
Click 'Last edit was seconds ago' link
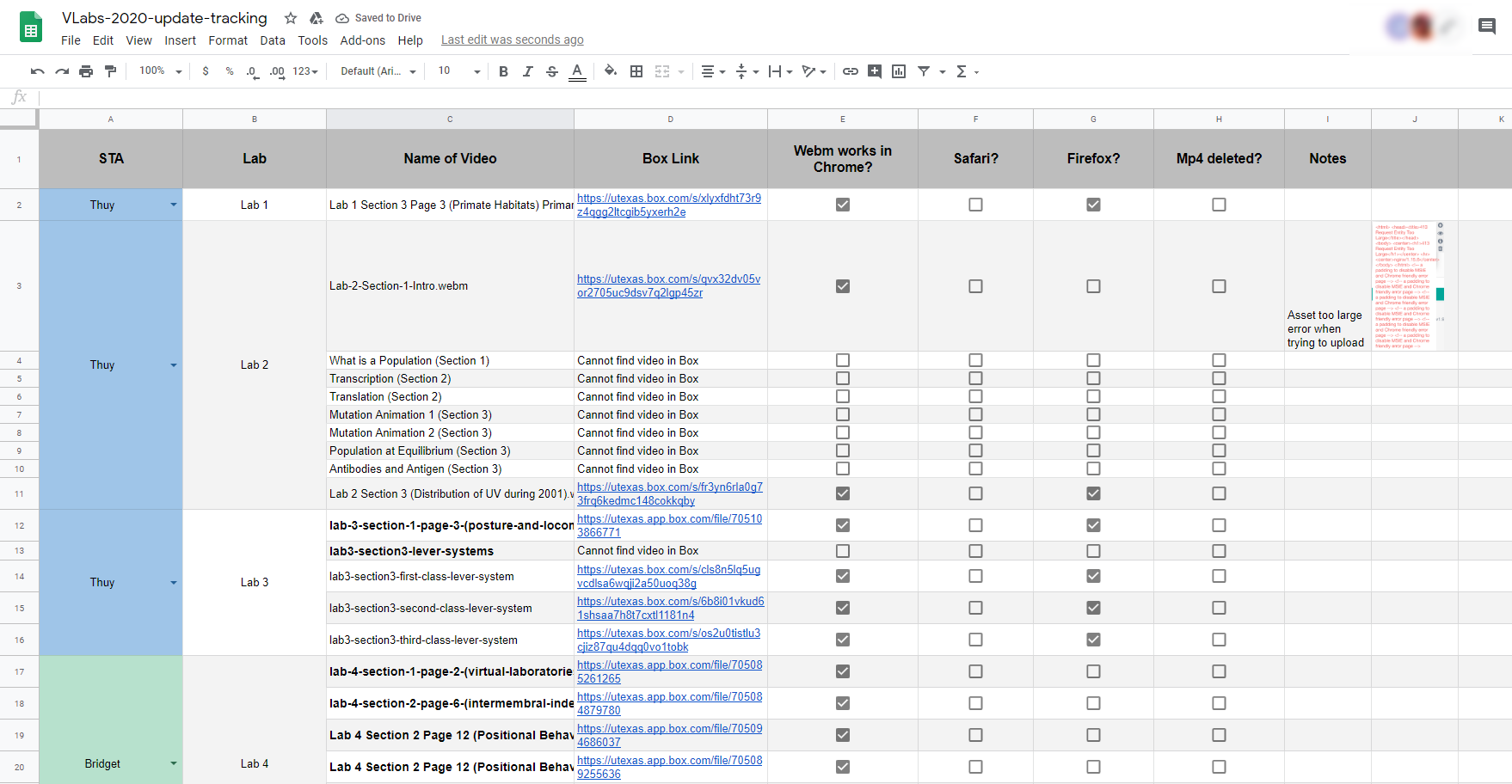tap(513, 40)
